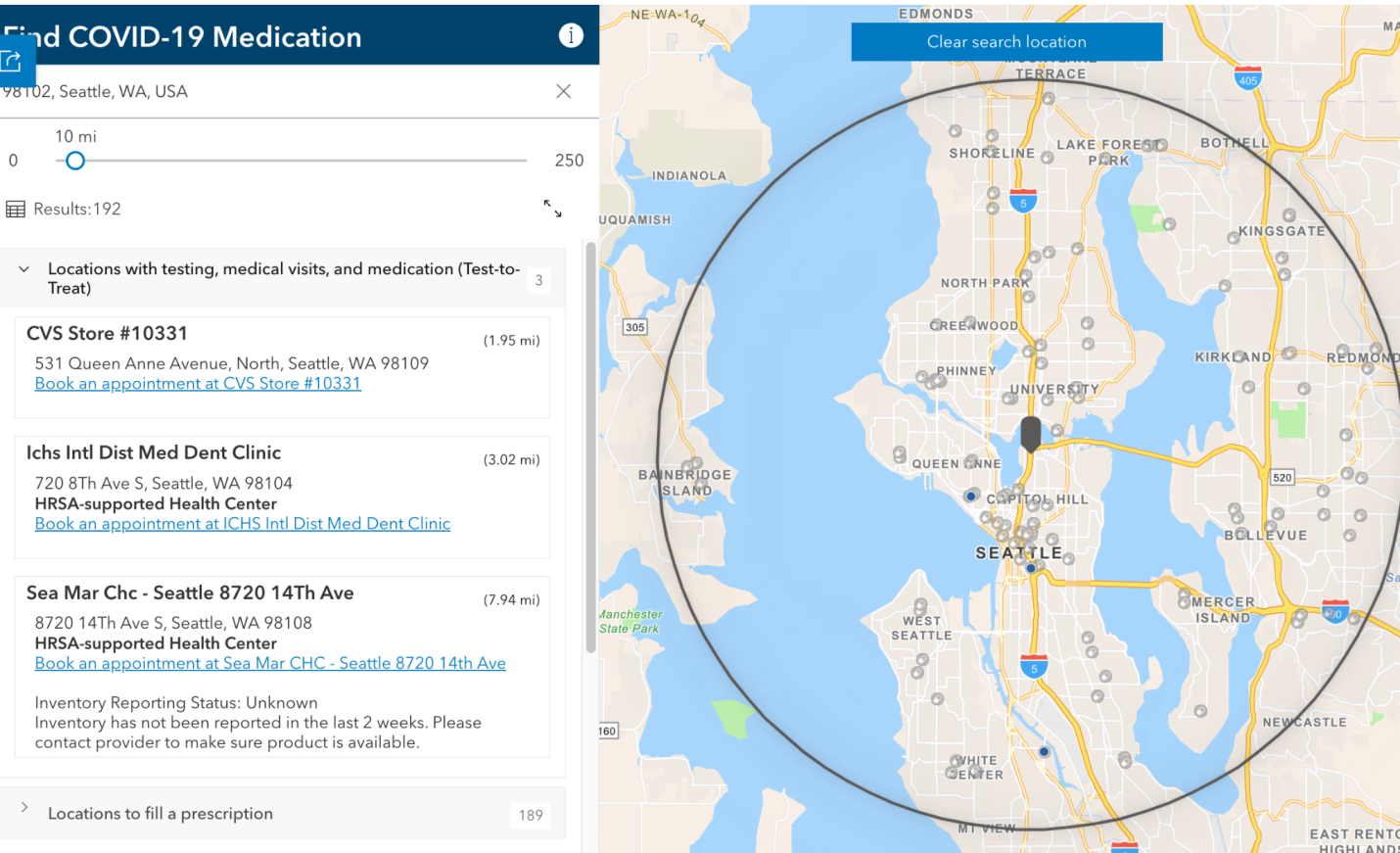Click the blue marker under Seattle label
1400x853 pixels.
1030,568
